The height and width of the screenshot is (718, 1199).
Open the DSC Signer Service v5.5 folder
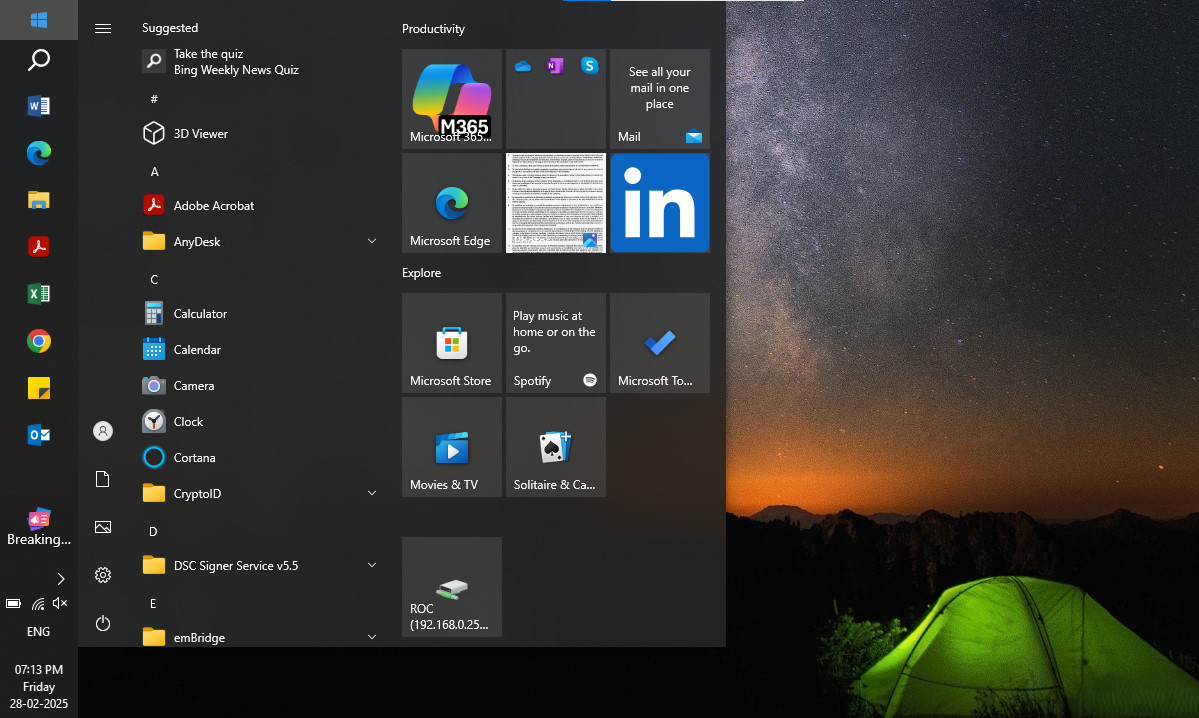[x=260, y=565]
